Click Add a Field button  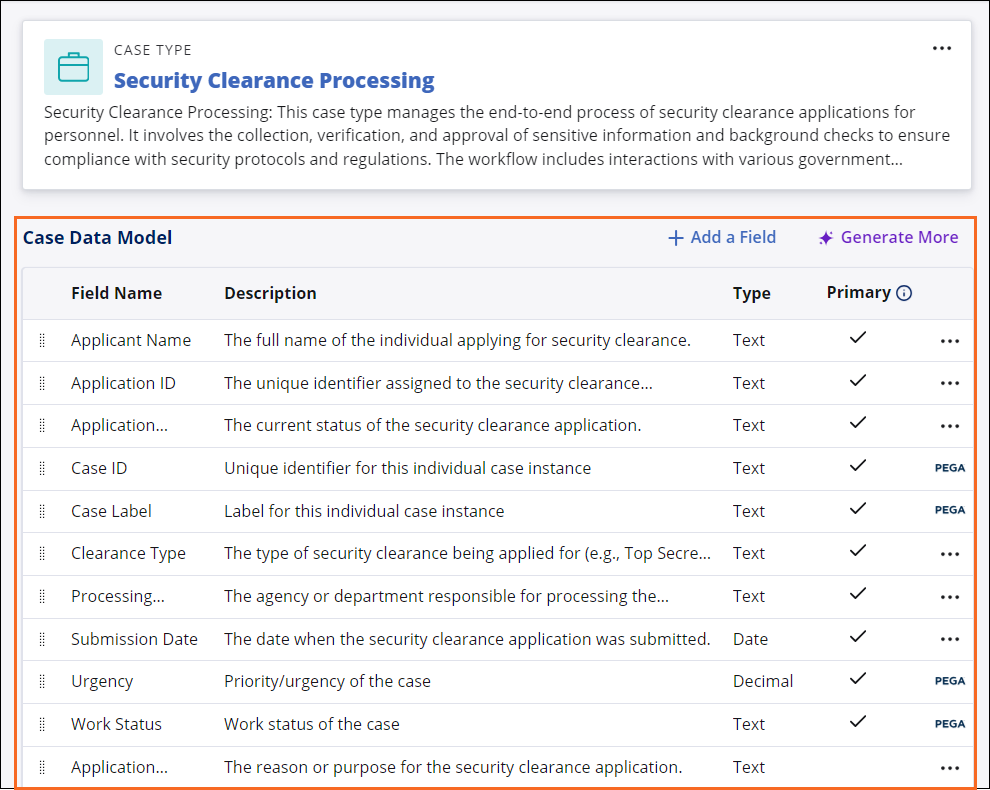point(722,237)
